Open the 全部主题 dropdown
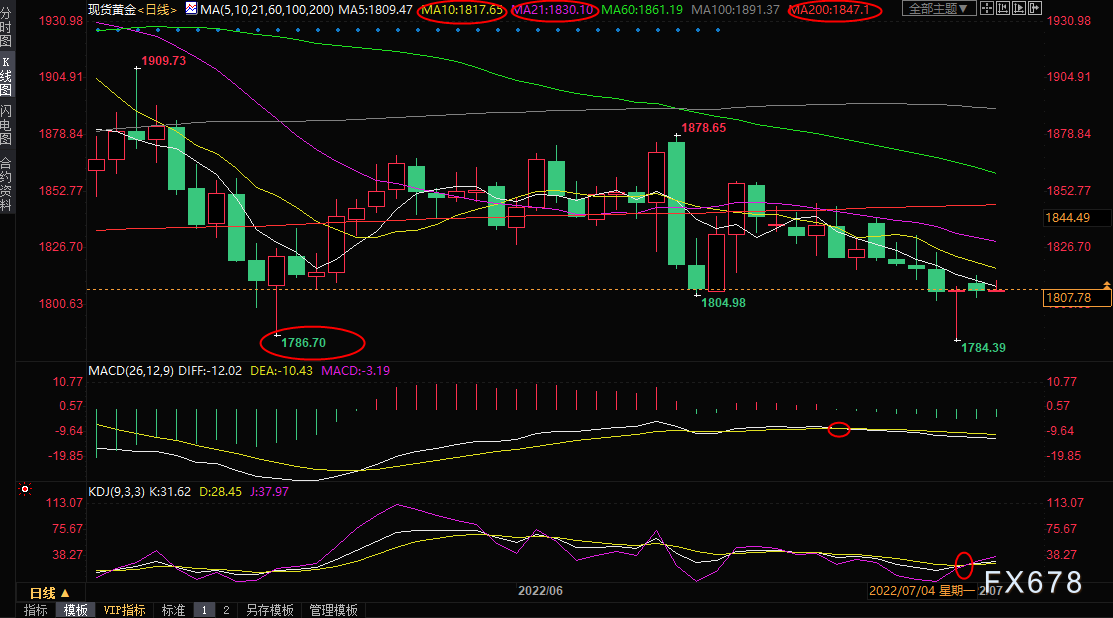The image size is (1113, 618). click(938, 9)
